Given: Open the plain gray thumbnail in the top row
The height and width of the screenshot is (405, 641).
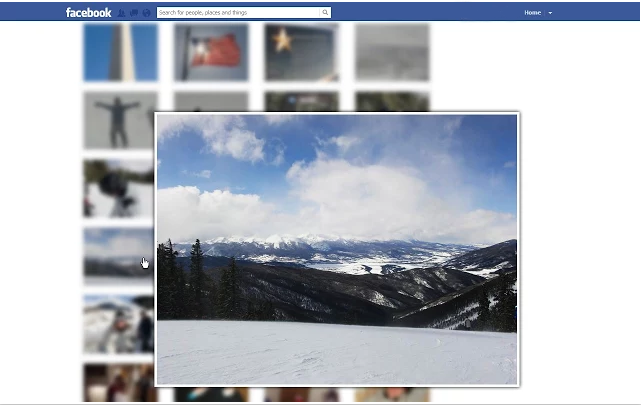Looking at the screenshot, I should 392,52.
